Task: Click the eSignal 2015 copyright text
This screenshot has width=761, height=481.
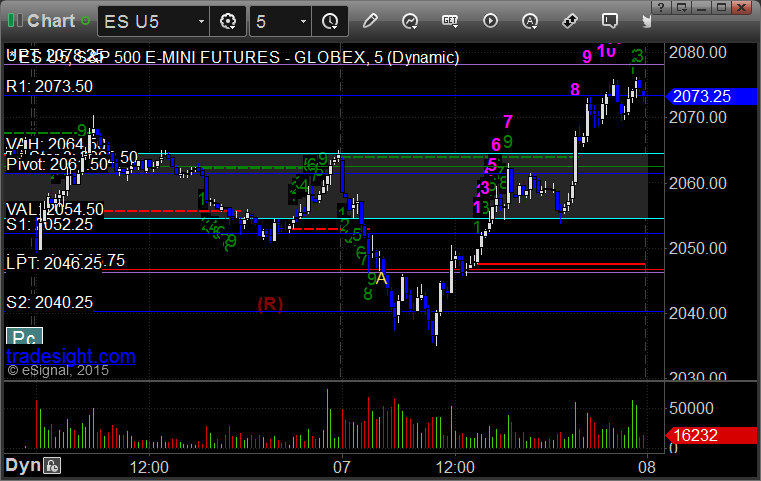Action: click(x=58, y=371)
